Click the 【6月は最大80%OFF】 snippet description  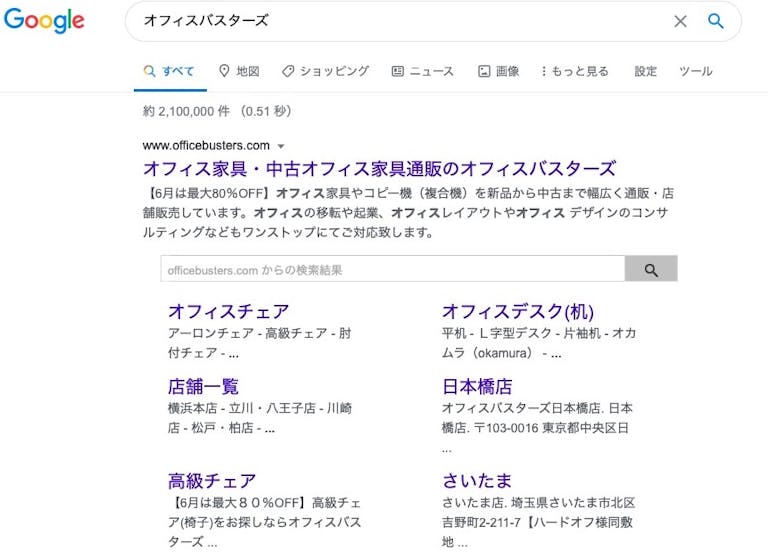[408, 213]
